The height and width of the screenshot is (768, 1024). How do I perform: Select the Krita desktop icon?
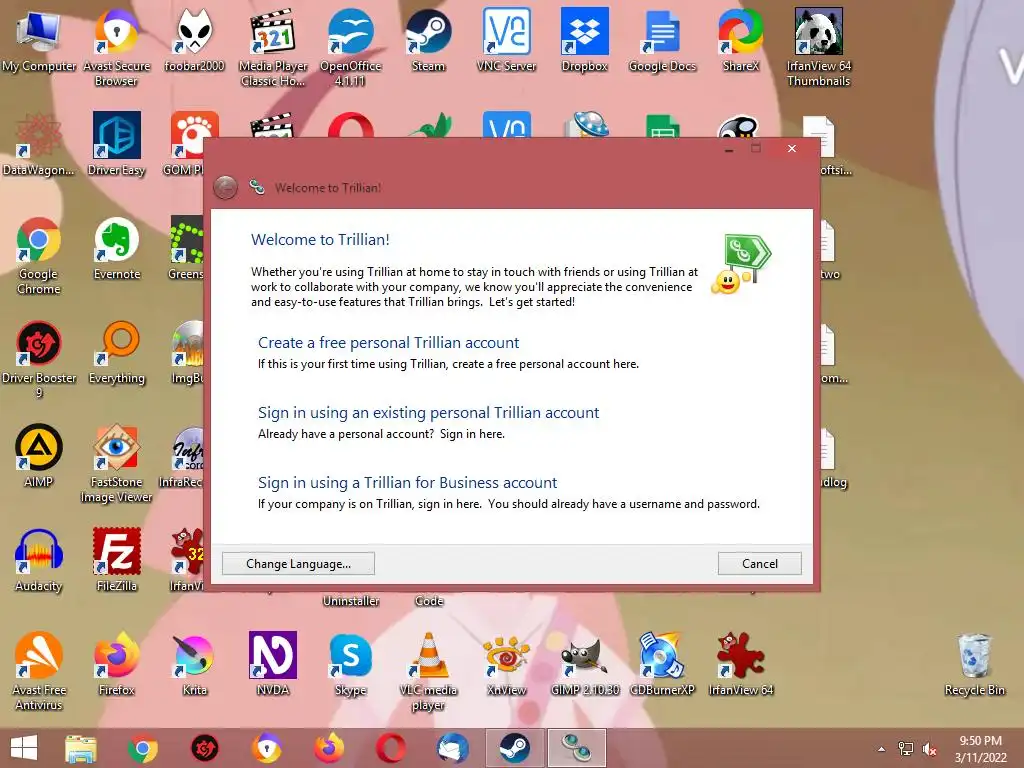194,664
